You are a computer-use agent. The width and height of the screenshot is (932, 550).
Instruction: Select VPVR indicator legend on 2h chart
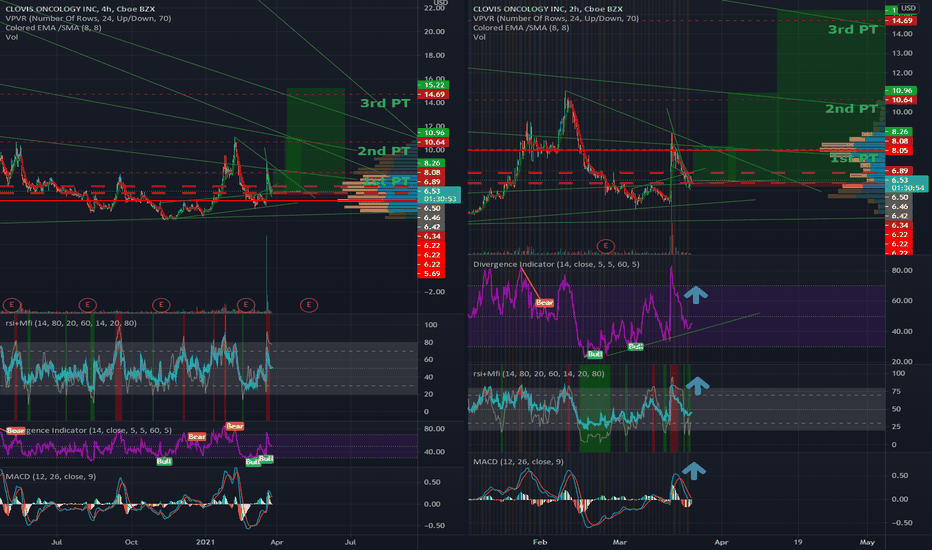[x=556, y=18]
